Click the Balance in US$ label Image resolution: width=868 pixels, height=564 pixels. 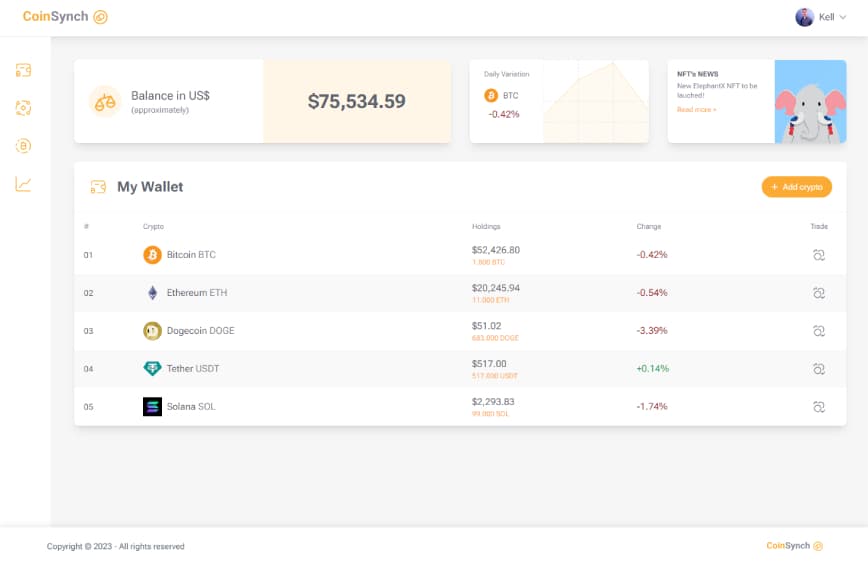tap(170, 96)
